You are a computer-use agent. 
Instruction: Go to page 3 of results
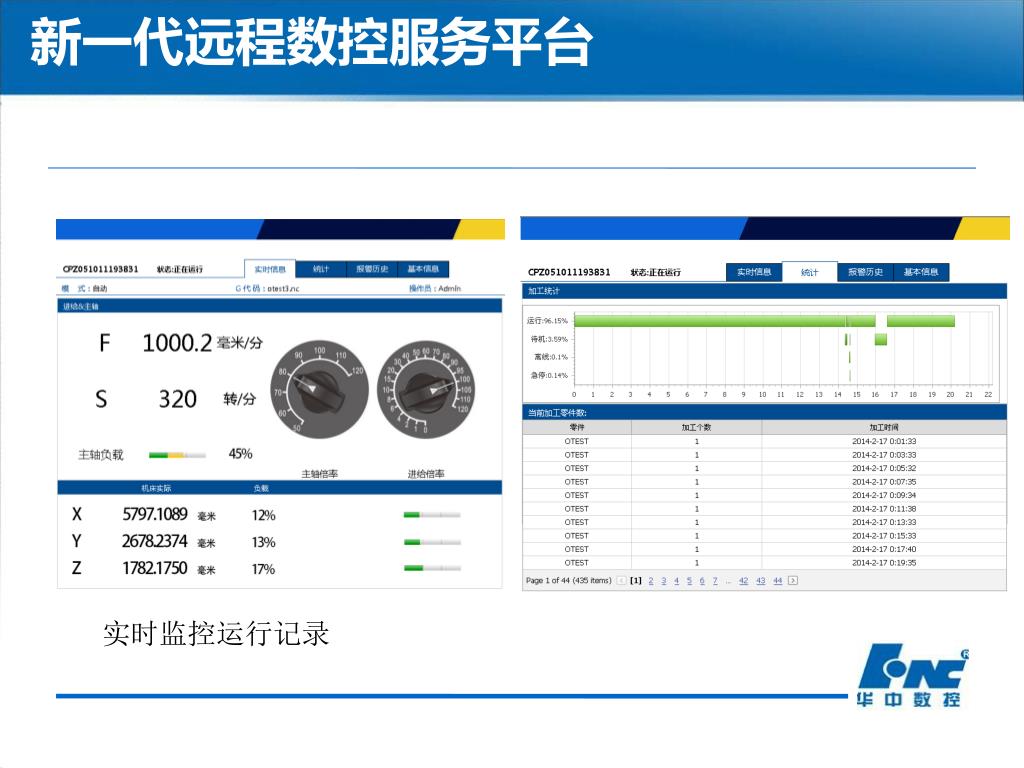pos(664,581)
